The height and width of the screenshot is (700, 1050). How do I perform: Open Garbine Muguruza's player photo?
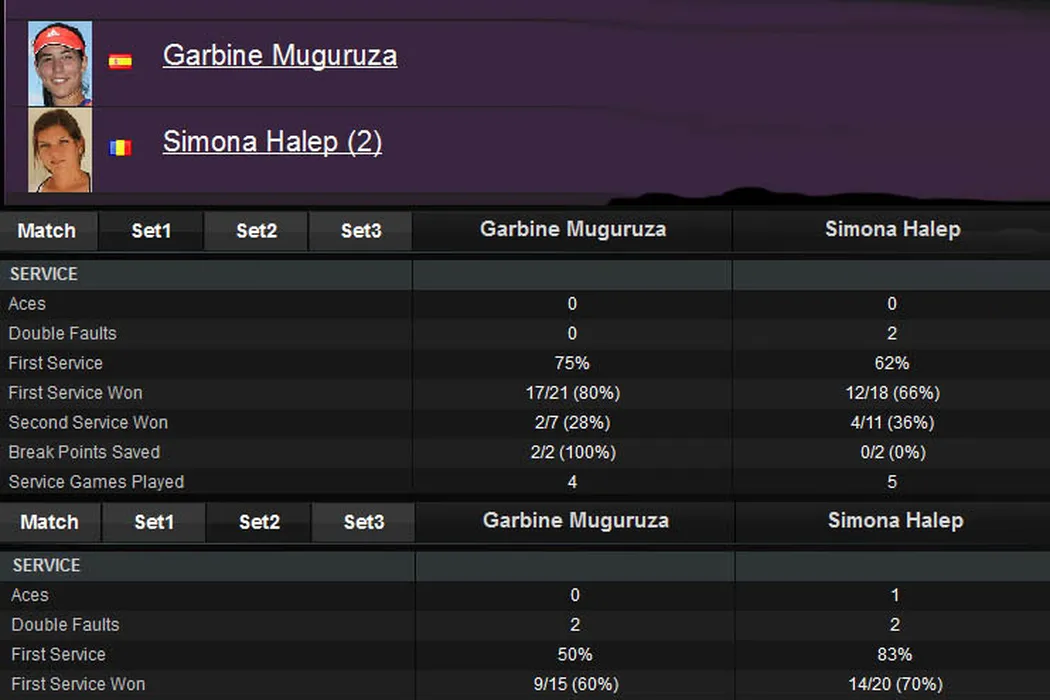[x=60, y=63]
